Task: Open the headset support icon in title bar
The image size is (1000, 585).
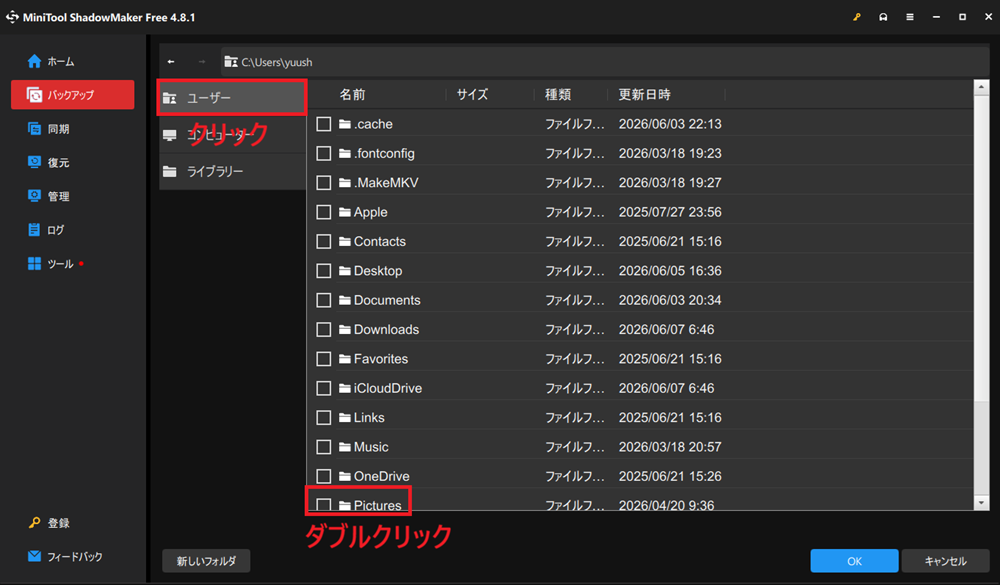Action: (883, 17)
